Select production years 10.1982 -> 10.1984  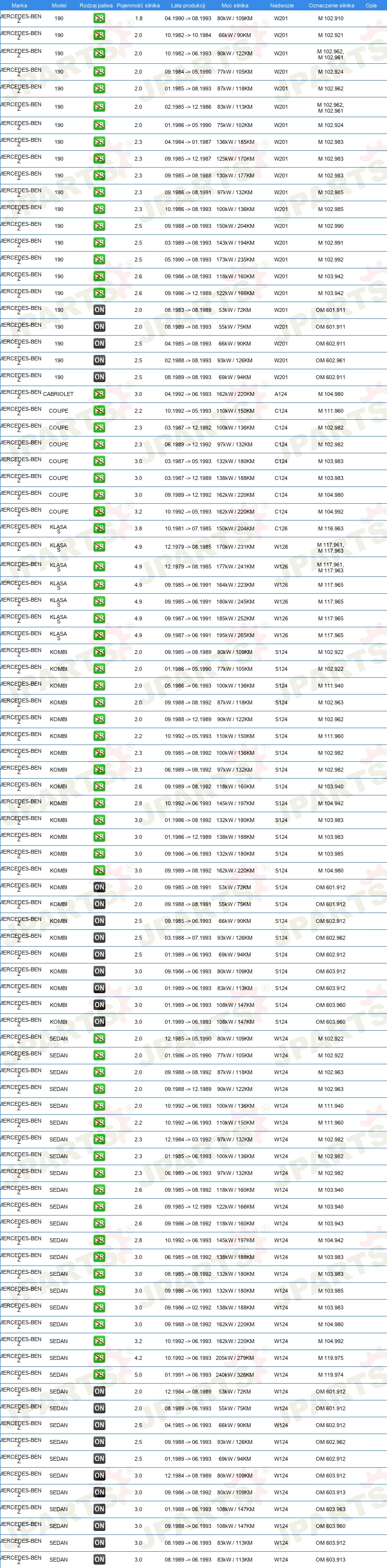click(x=189, y=35)
